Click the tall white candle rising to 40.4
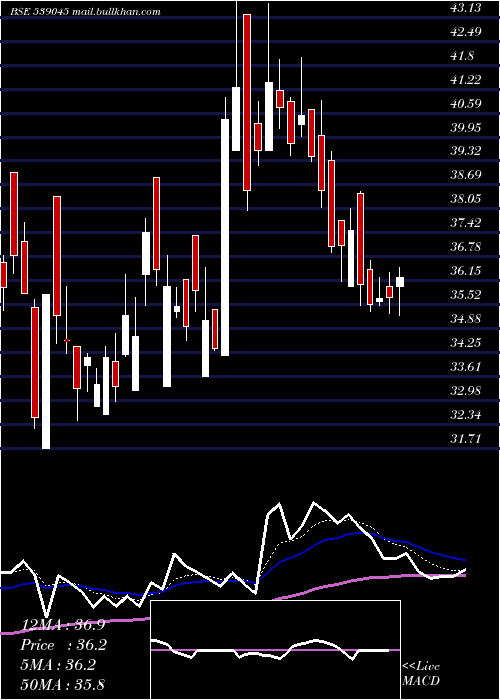This screenshot has height=700, width=500. click(225, 238)
